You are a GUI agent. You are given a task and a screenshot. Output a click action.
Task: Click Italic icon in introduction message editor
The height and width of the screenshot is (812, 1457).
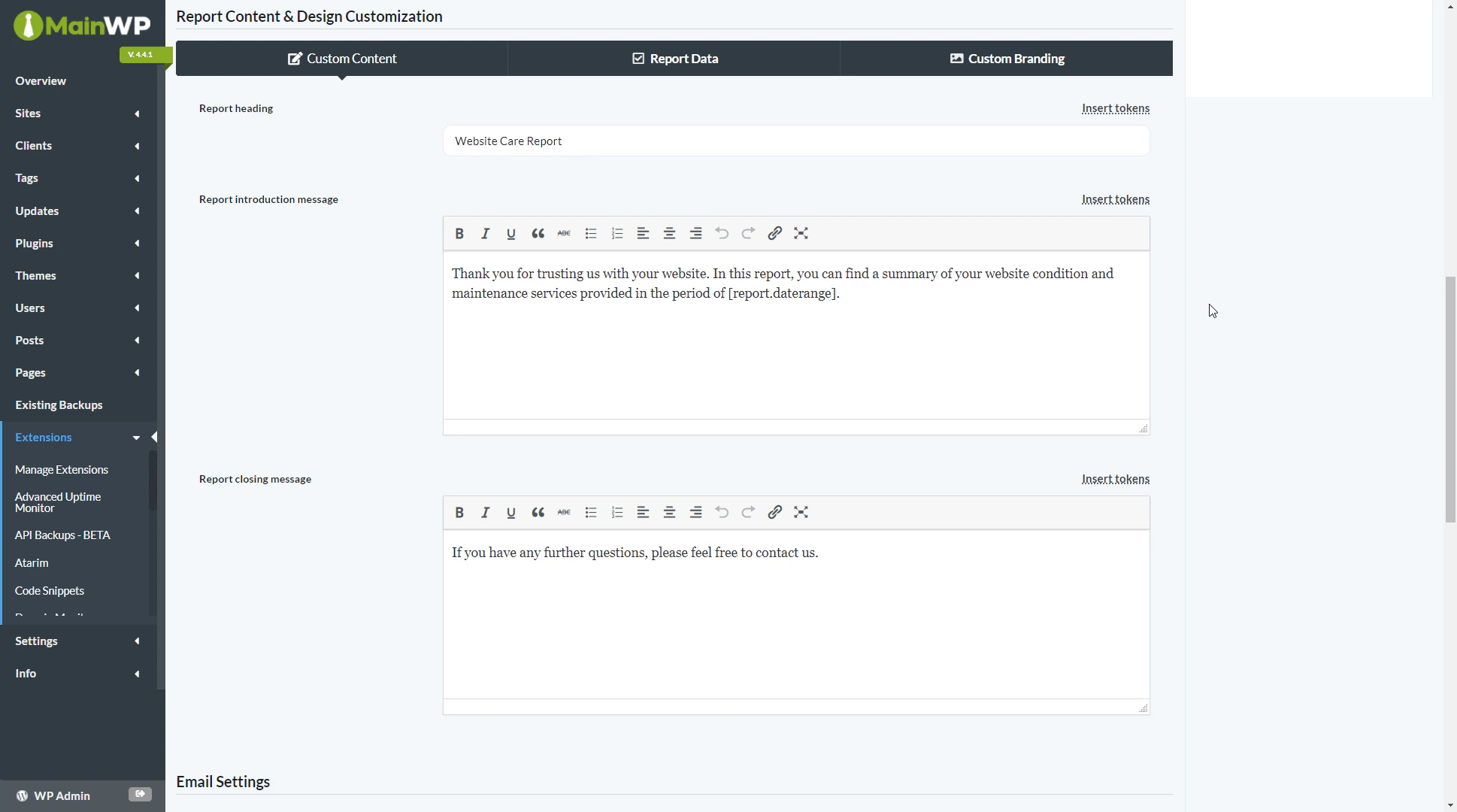486,233
